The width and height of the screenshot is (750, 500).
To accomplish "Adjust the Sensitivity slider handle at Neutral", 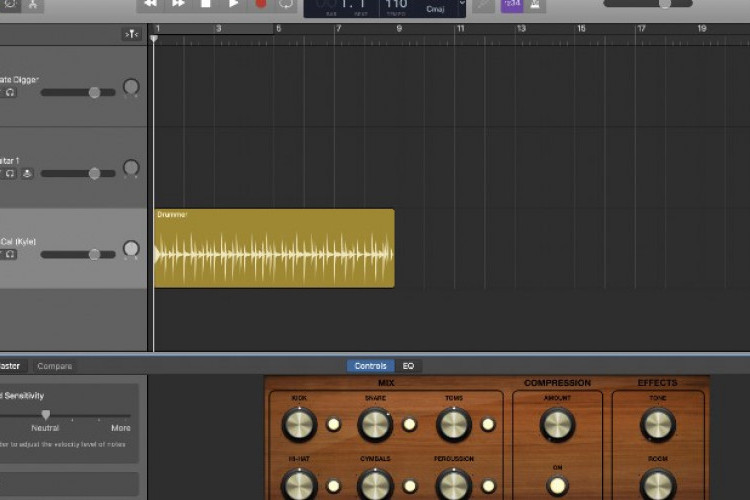I will [x=45, y=414].
